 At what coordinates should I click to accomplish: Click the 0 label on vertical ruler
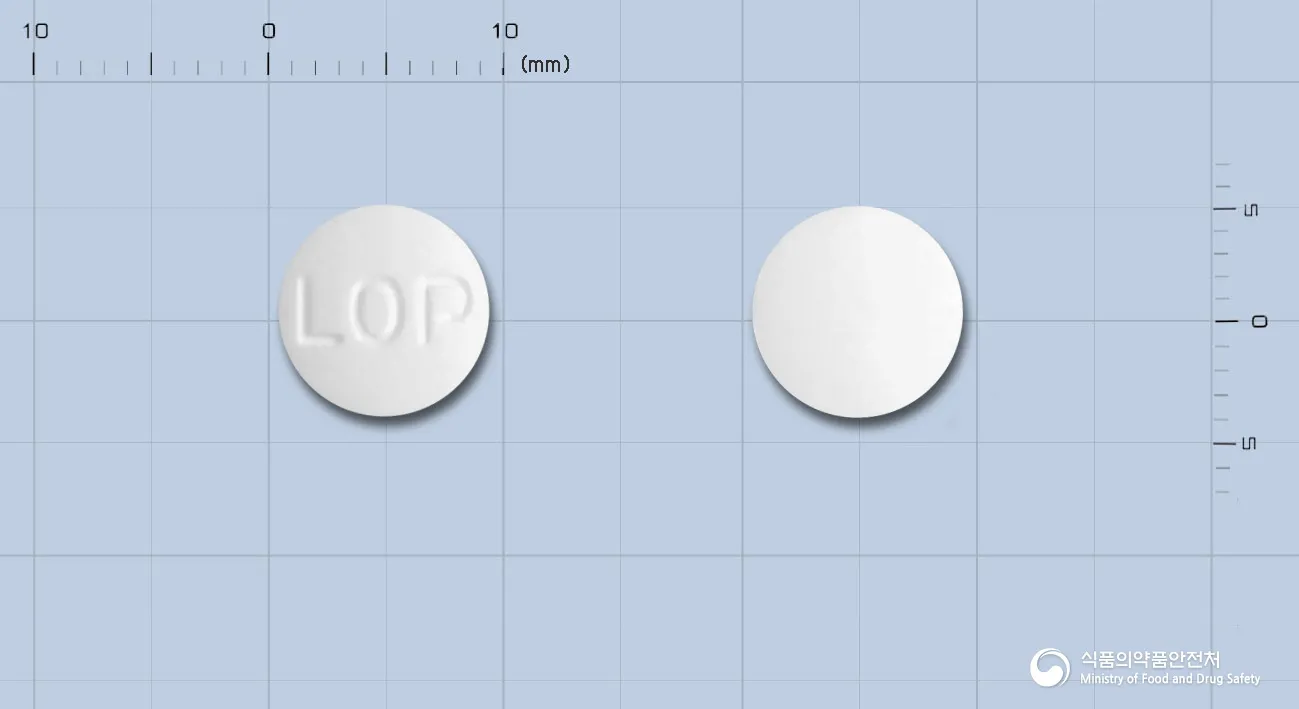point(1260,321)
